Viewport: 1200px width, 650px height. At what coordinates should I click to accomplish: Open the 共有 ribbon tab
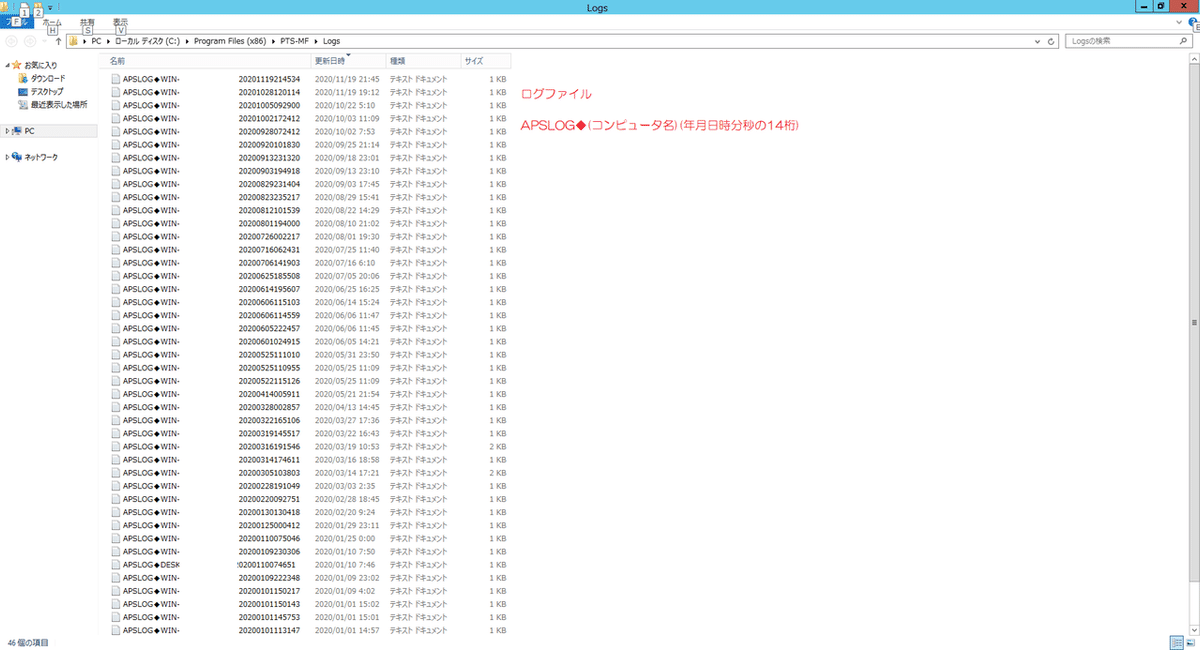[87, 22]
